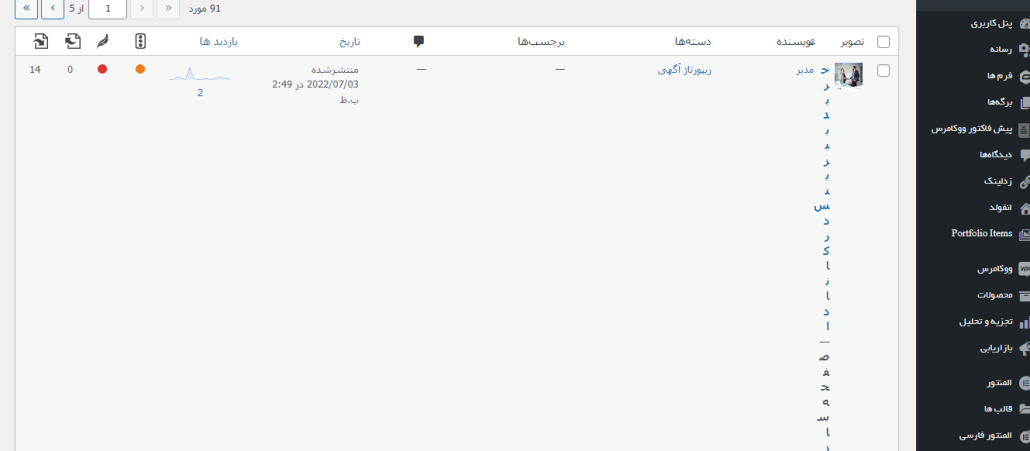This screenshot has width=1030, height=451.
Task: Click the انفولد house icon
Action: coord(1024,208)
